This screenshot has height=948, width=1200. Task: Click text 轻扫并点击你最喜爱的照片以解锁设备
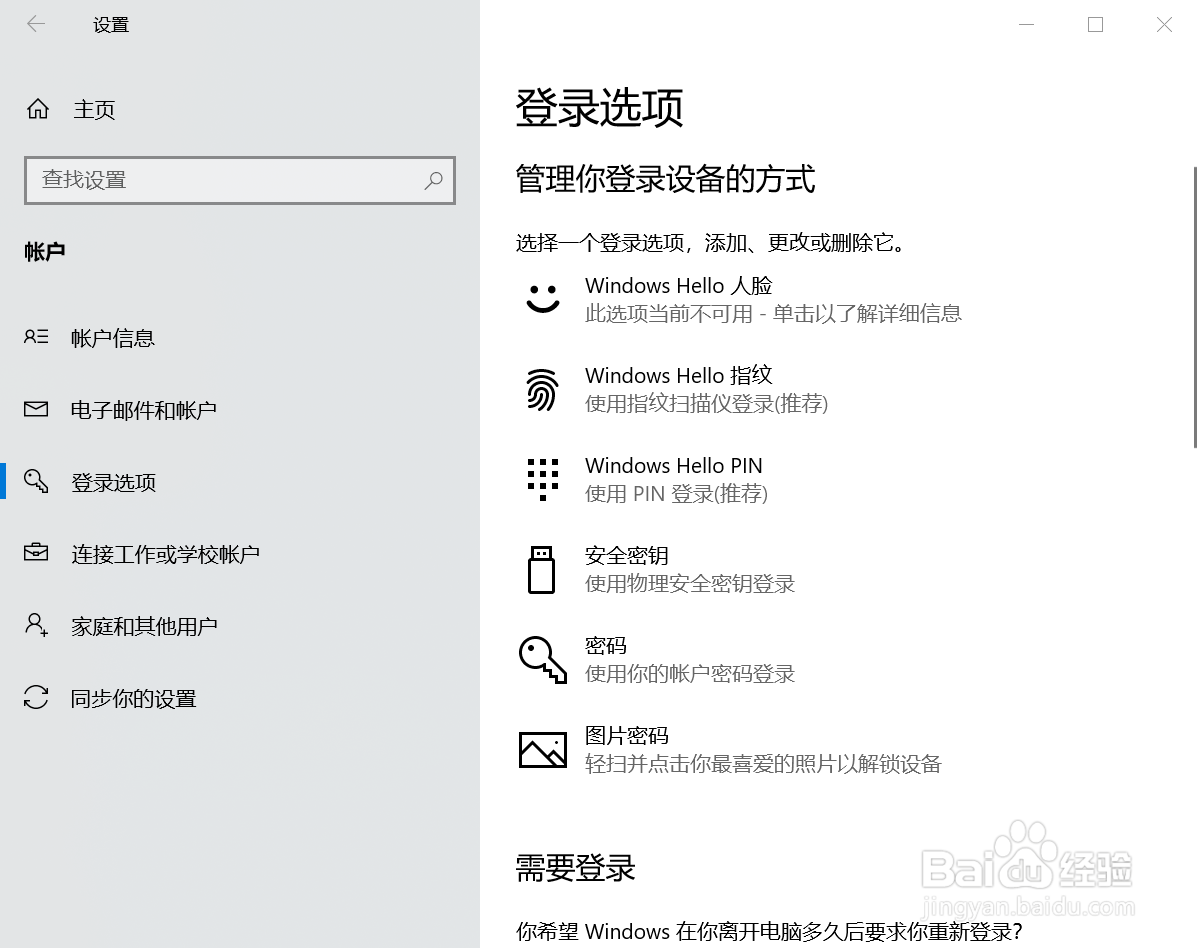coord(763,764)
